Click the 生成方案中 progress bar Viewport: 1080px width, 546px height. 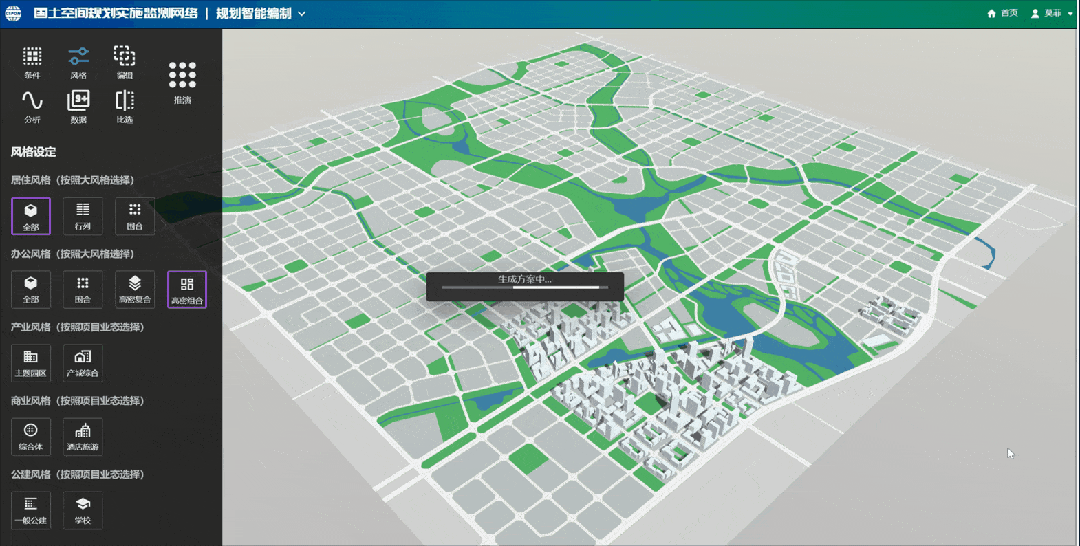[x=525, y=287]
